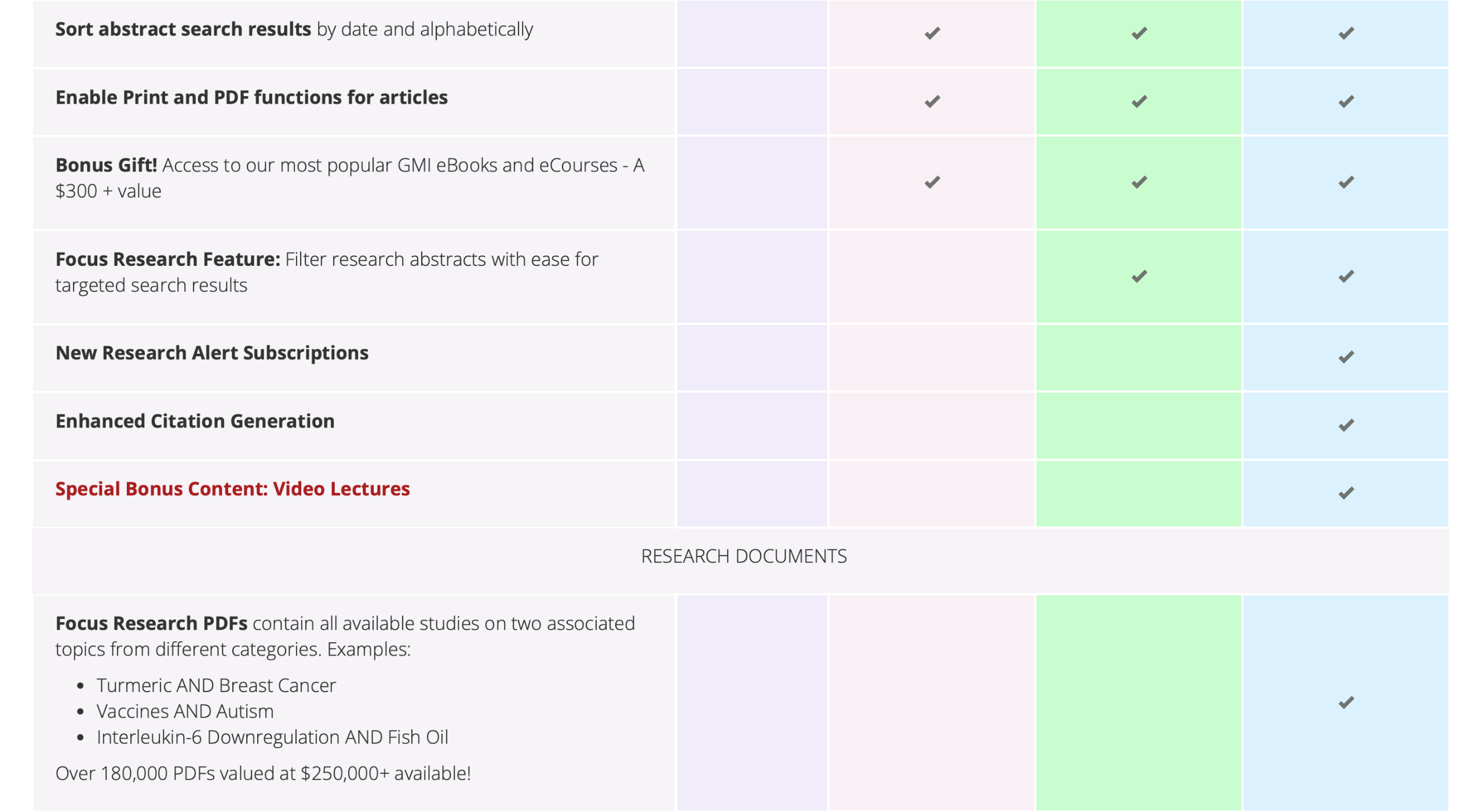Screen dimensions: 1483x812
Task: Open Special Bonus Content: Video Lectures link
Action: pos(232,489)
